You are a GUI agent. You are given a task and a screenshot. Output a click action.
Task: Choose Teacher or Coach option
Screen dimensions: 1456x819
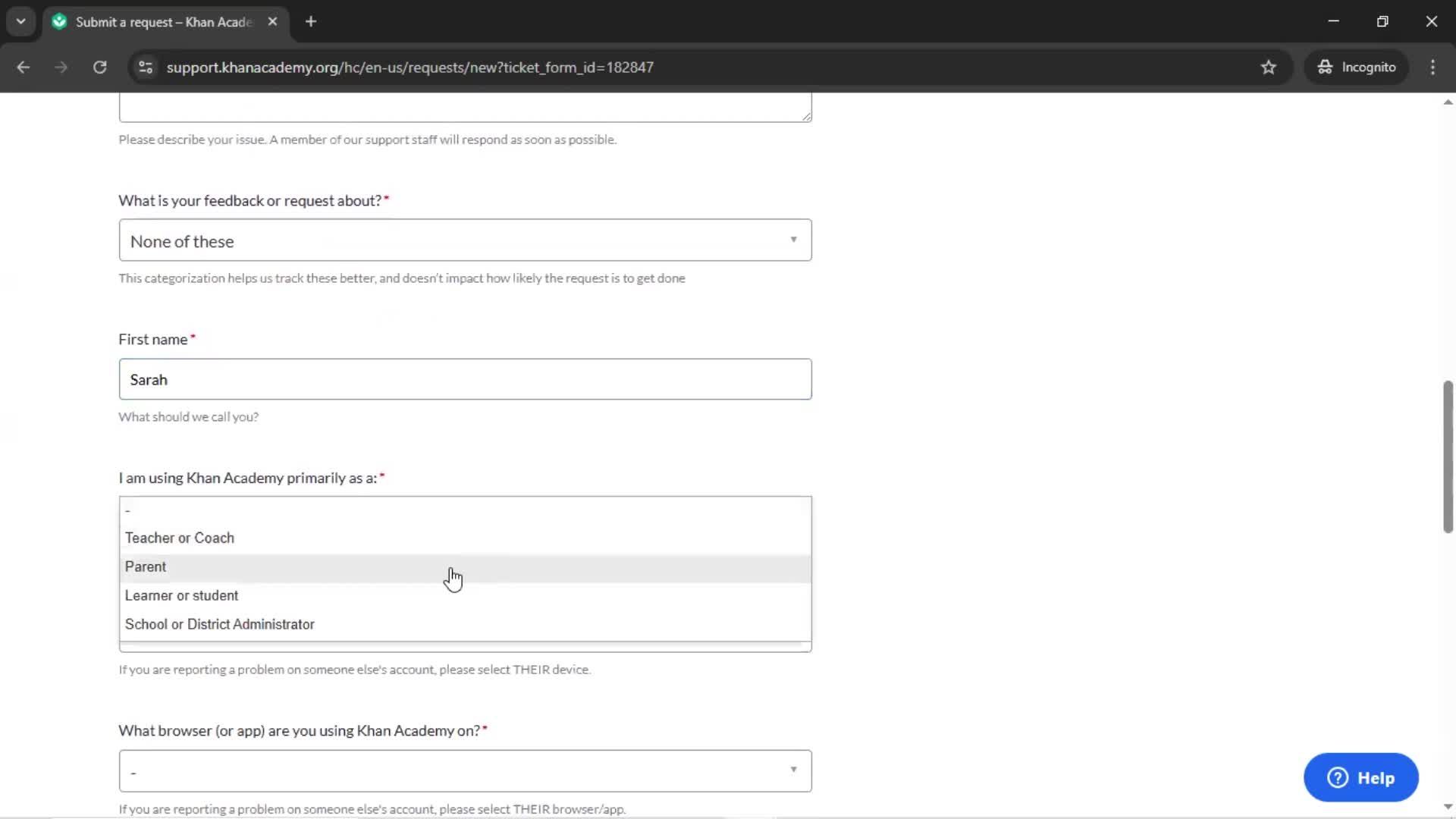(x=465, y=538)
